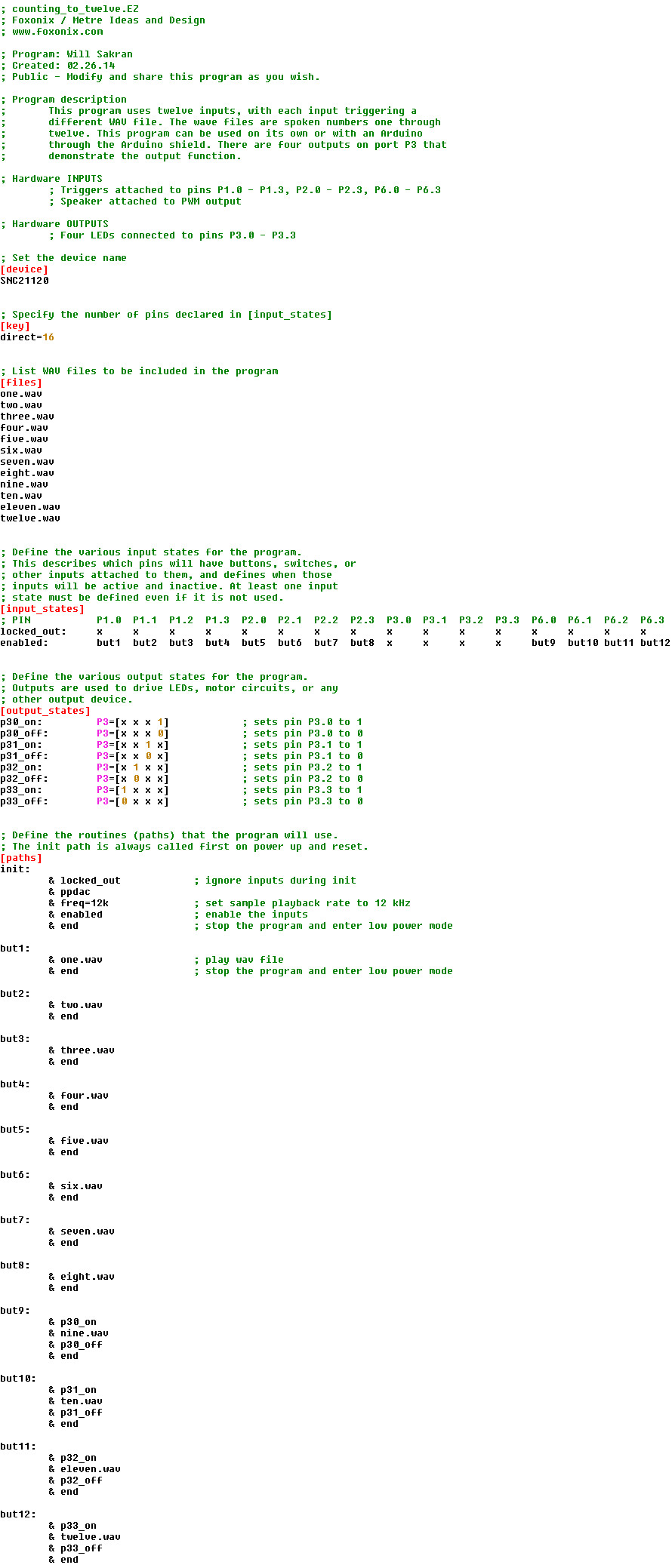
Task: Click the p31_on: output state label
Action: coord(21,745)
